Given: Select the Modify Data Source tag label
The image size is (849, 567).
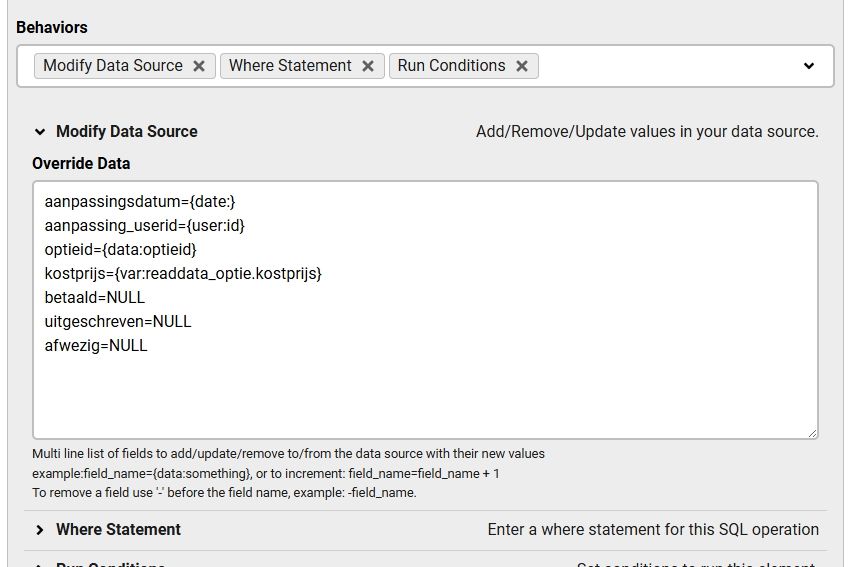Looking at the screenshot, I should [113, 66].
